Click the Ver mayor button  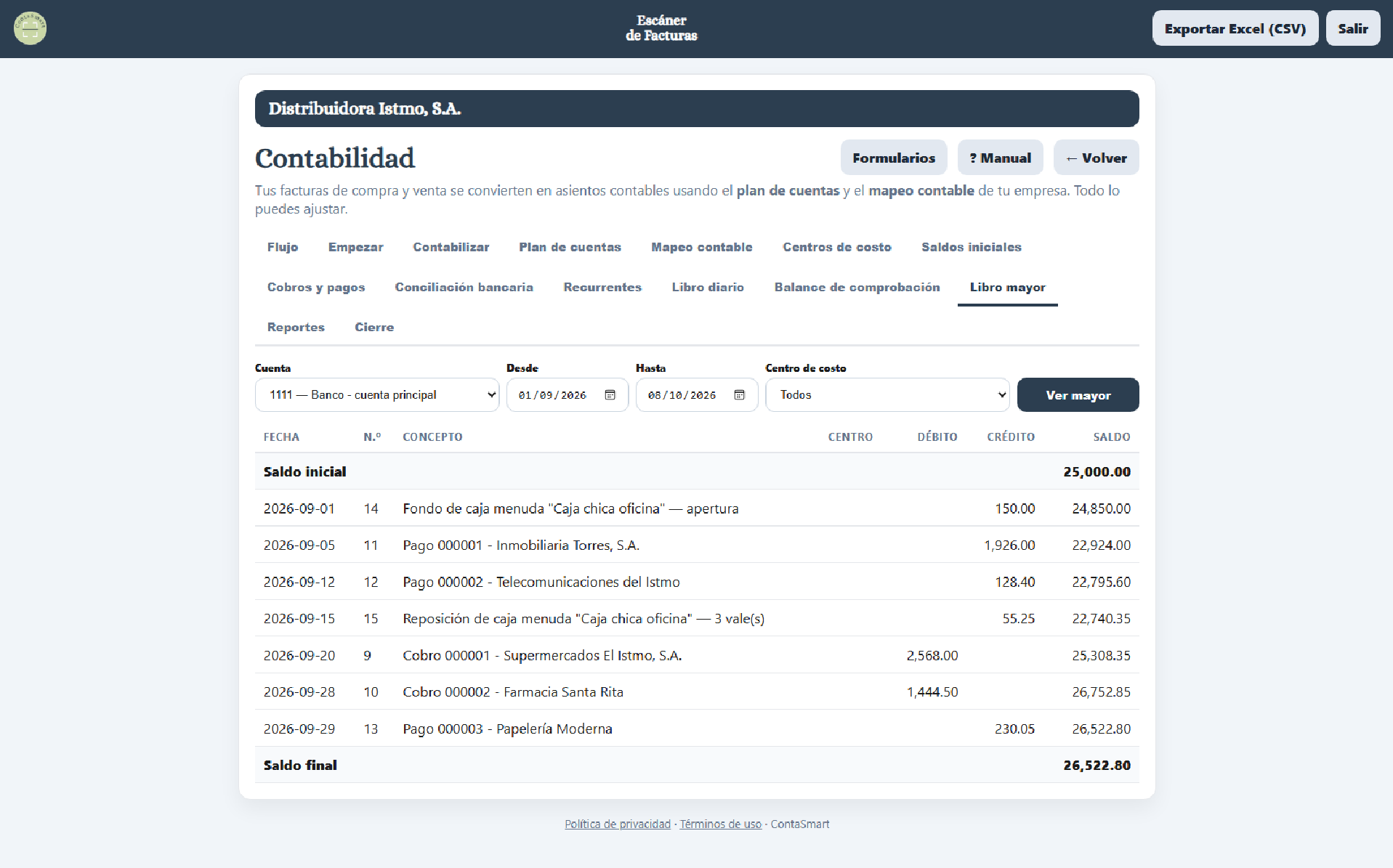tap(1078, 395)
